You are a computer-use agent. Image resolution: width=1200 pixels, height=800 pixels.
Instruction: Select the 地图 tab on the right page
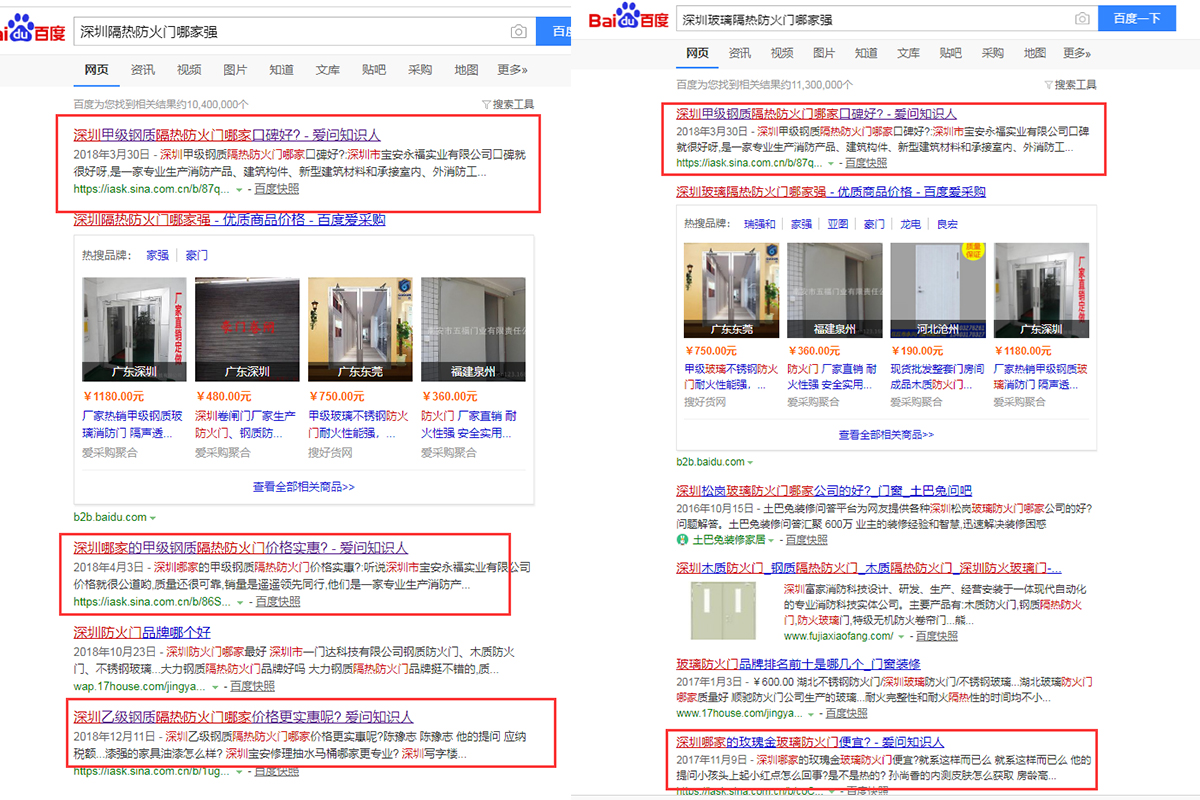(1035, 53)
